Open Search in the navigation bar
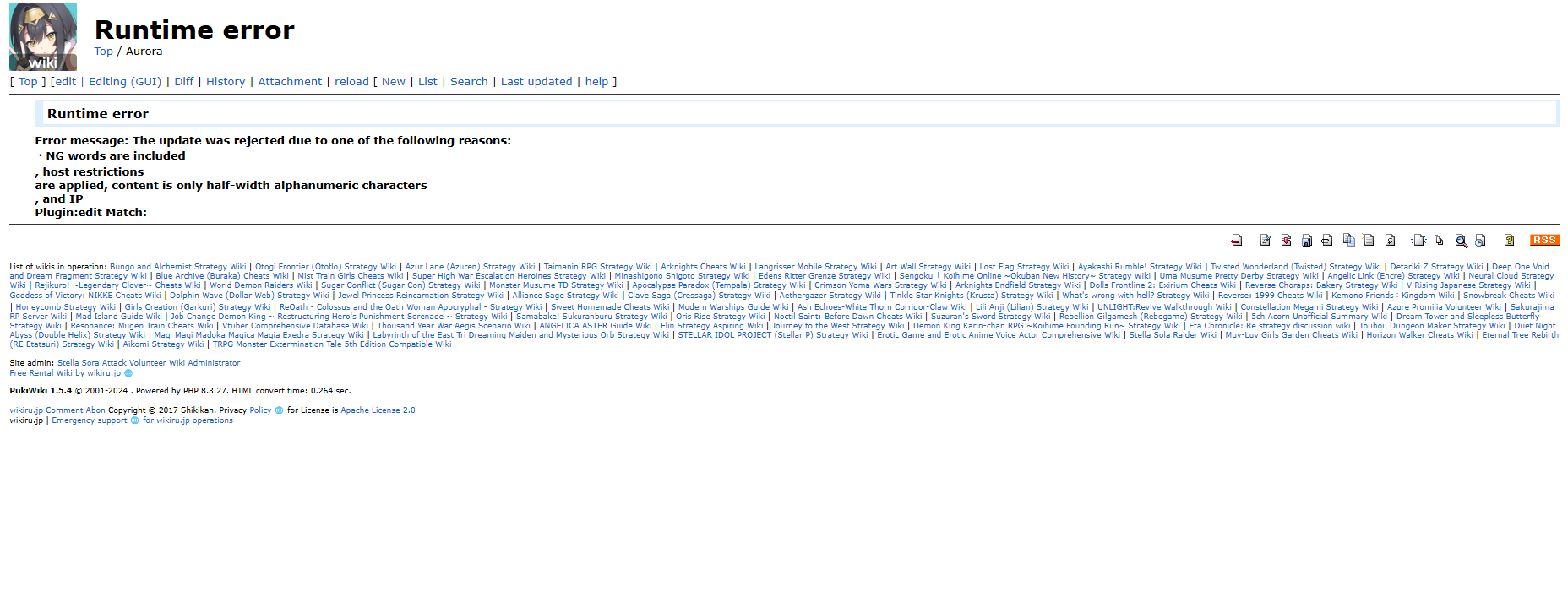 click(x=469, y=82)
